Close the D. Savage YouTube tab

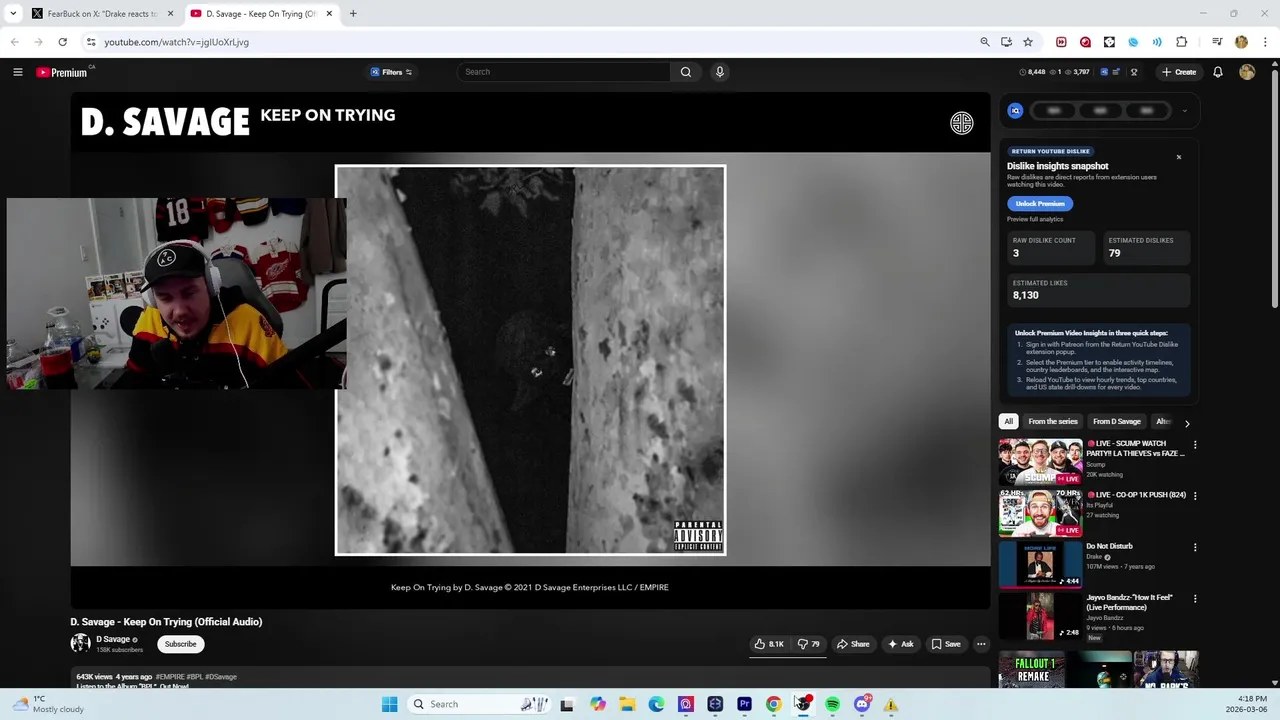329,14
